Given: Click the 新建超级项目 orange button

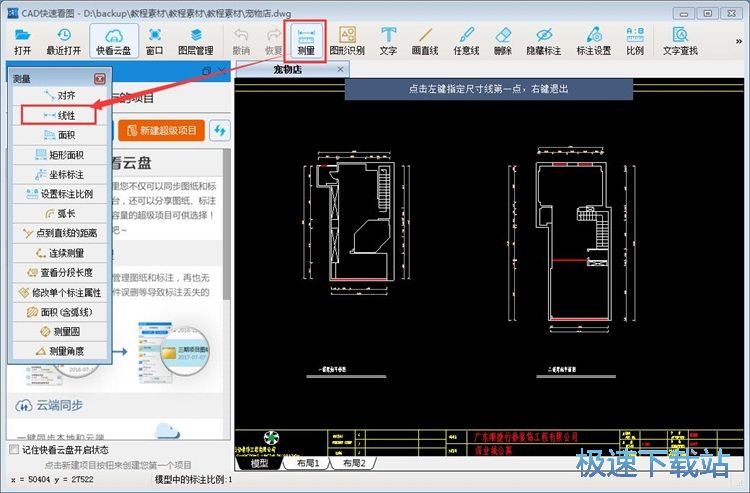Looking at the screenshot, I should [161, 130].
